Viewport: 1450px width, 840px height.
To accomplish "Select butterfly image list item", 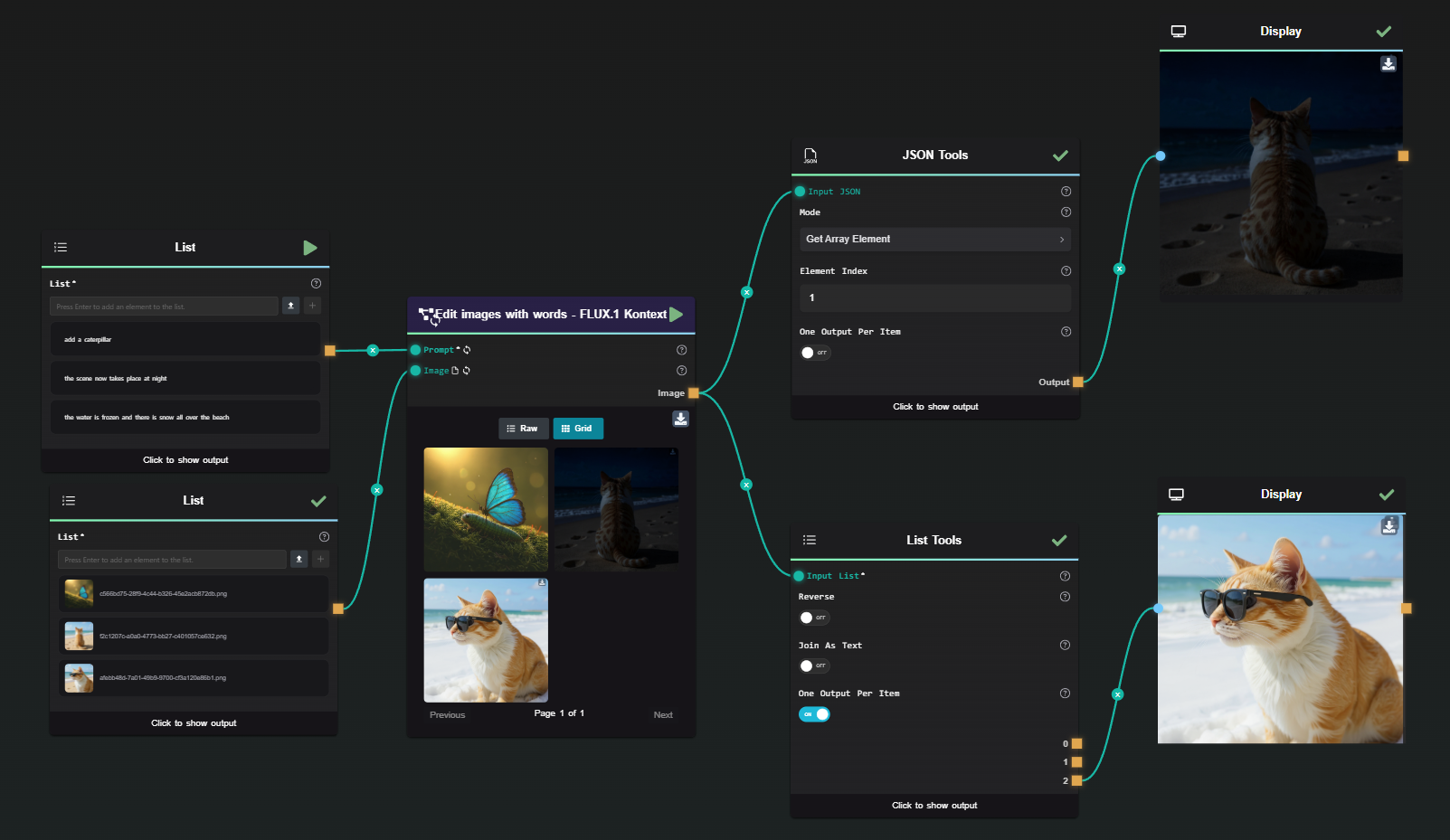I will pos(194,594).
